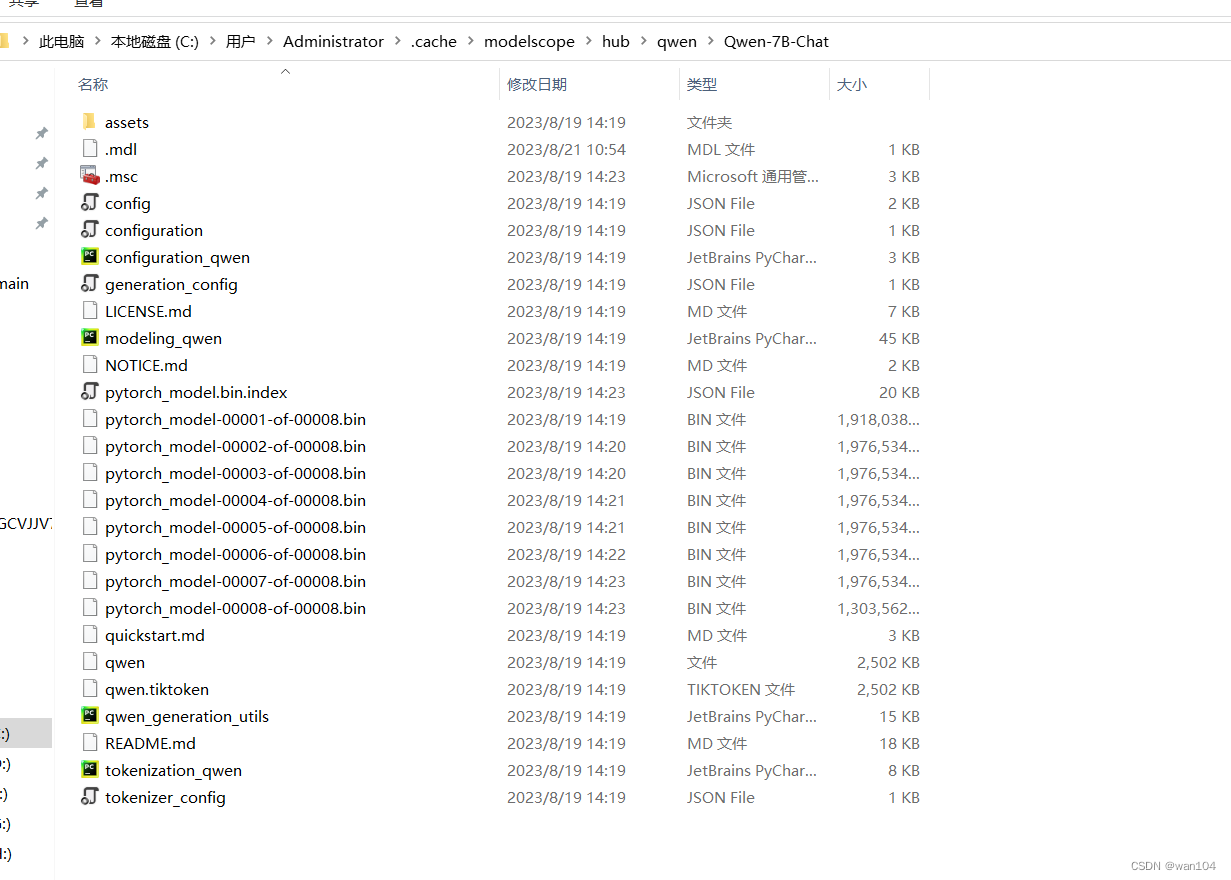The image size is (1231, 880).
Task: Click the generation_config JSON icon
Action: (x=89, y=284)
